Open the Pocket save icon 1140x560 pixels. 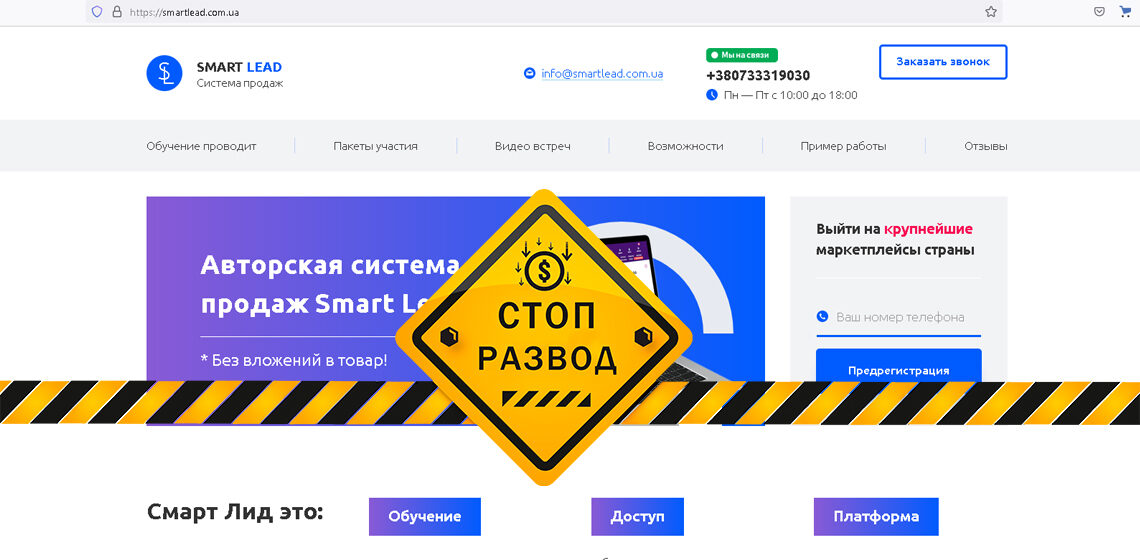point(1100,12)
